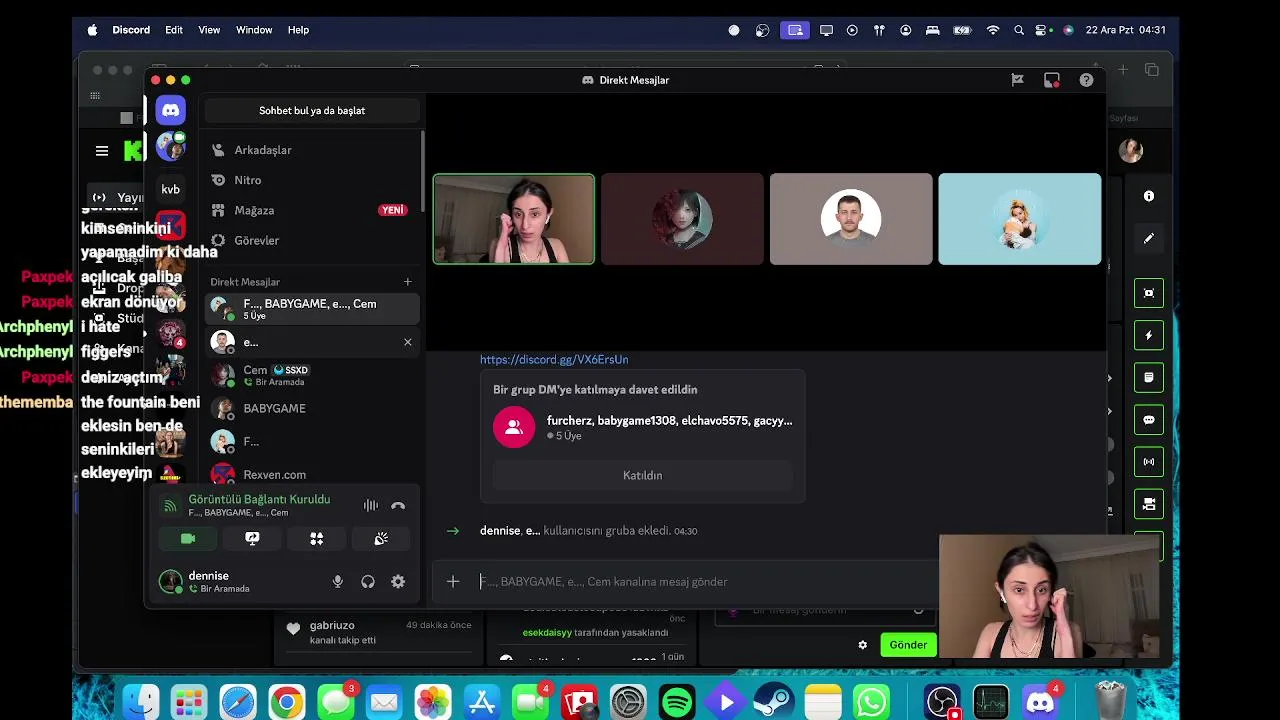Open Spotify from the Dock
The height and width of the screenshot is (720, 1280).
tap(677, 702)
